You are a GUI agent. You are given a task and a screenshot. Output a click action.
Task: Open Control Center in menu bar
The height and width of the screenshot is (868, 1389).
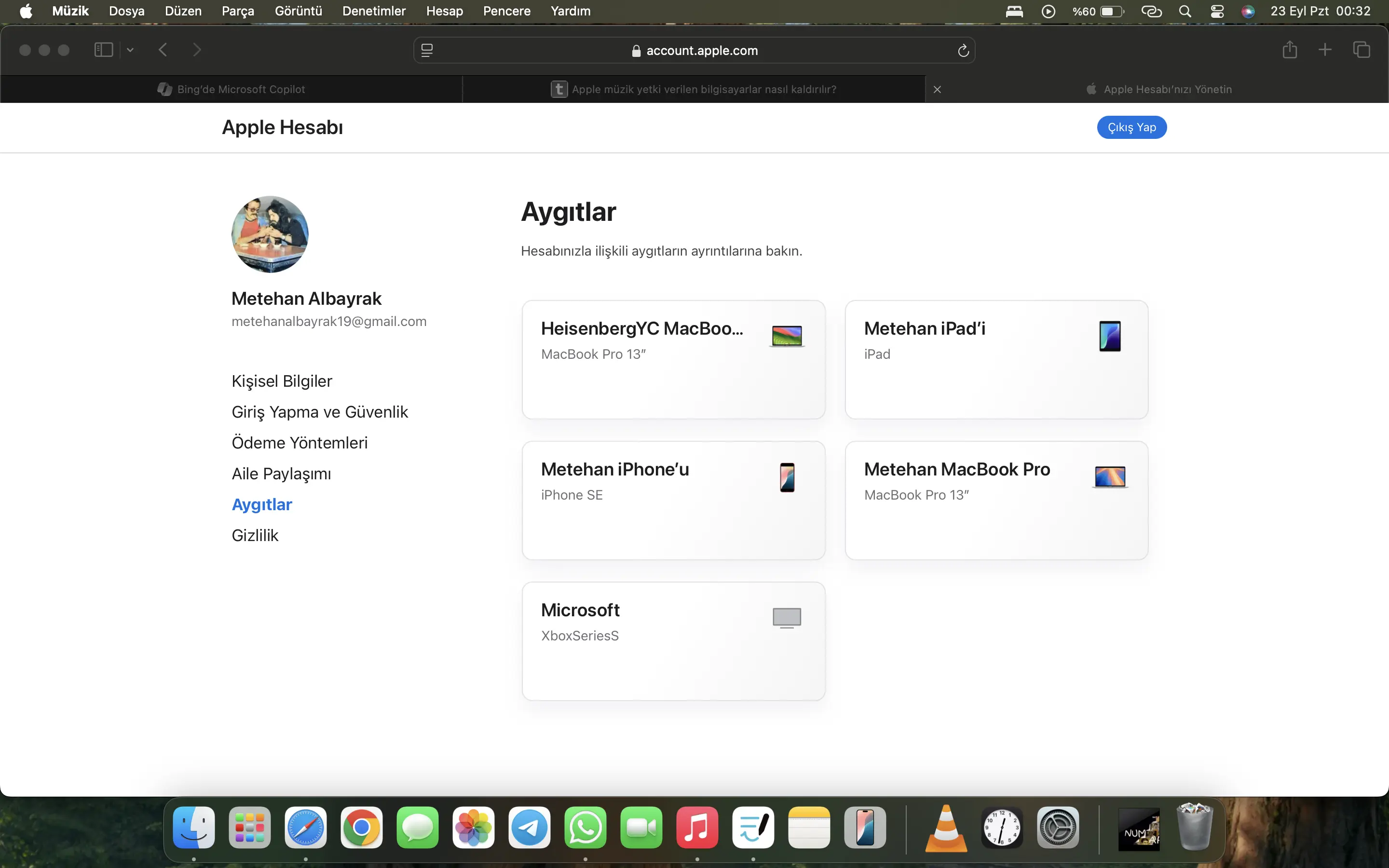point(1217,11)
